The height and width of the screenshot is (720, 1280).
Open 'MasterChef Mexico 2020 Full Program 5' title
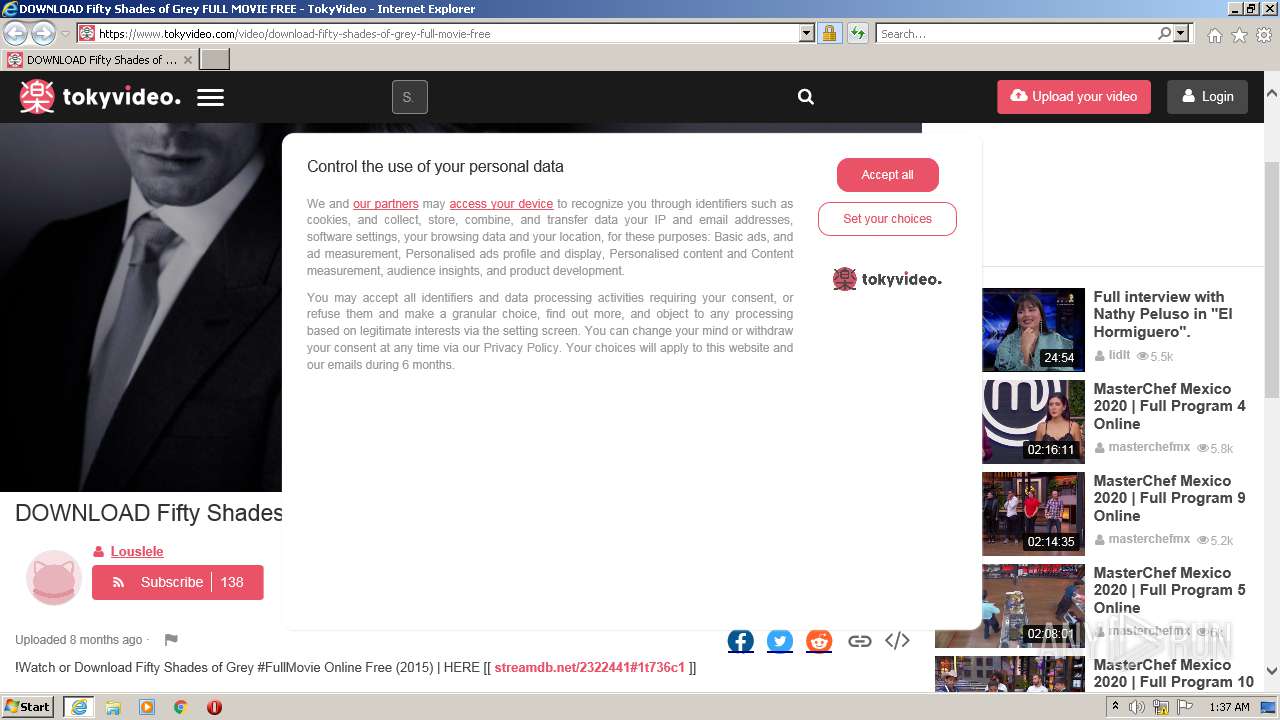tap(1169, 590)
